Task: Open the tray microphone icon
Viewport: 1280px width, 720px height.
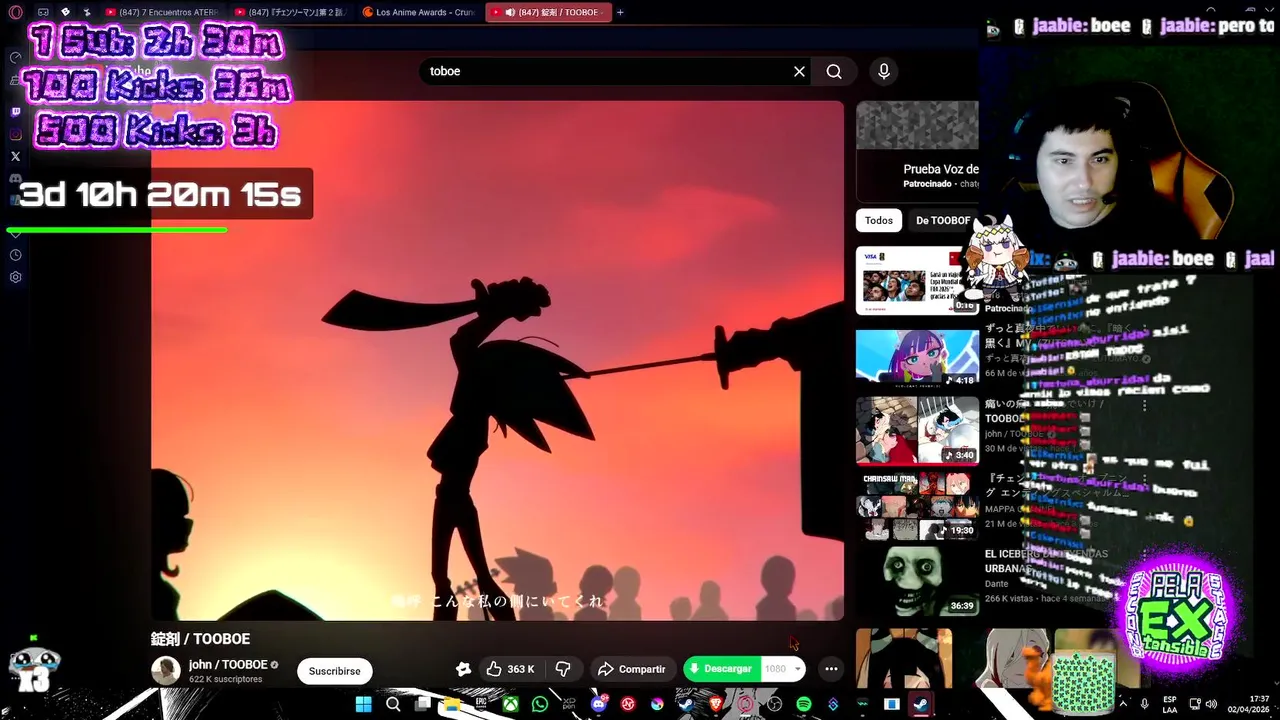Action: [x=1144, y=705]
